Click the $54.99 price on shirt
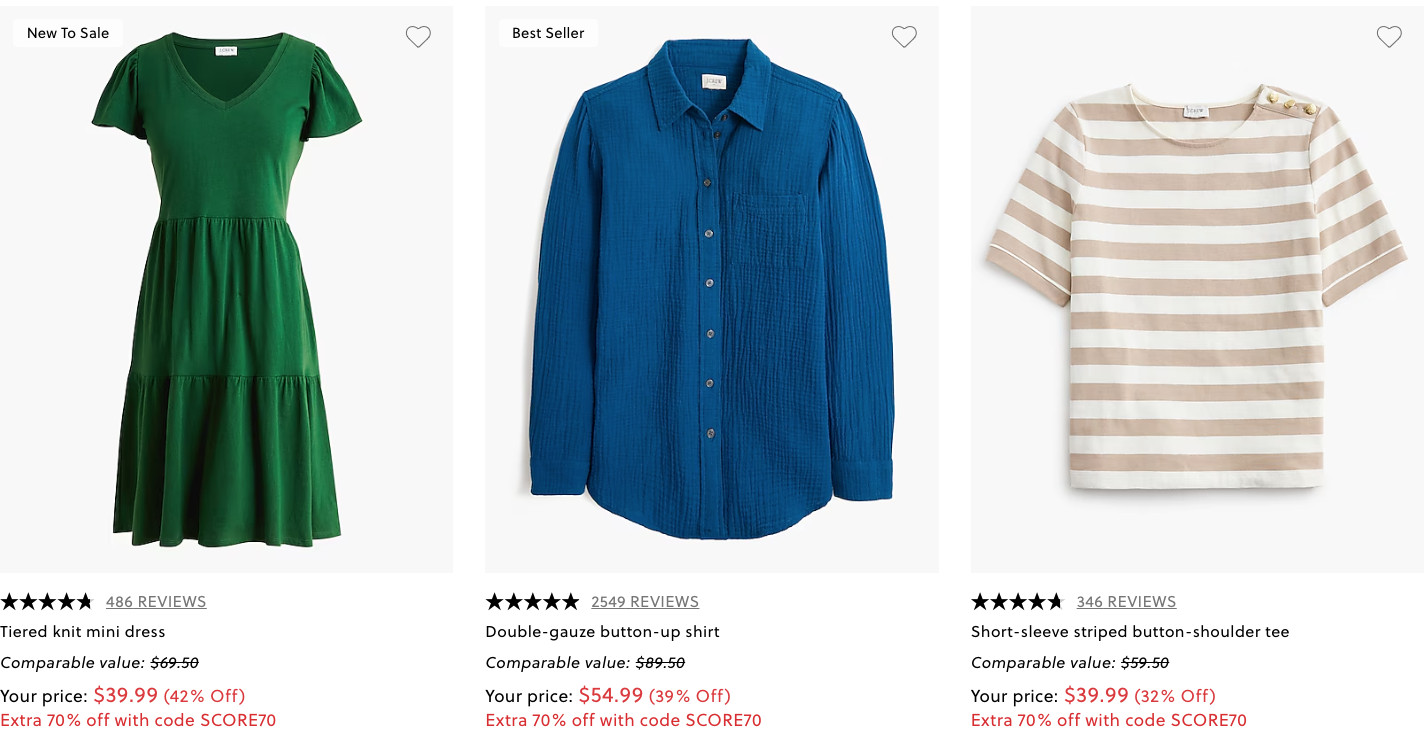Viewport: 1424px width, 736px height. [x=611, y=695]
